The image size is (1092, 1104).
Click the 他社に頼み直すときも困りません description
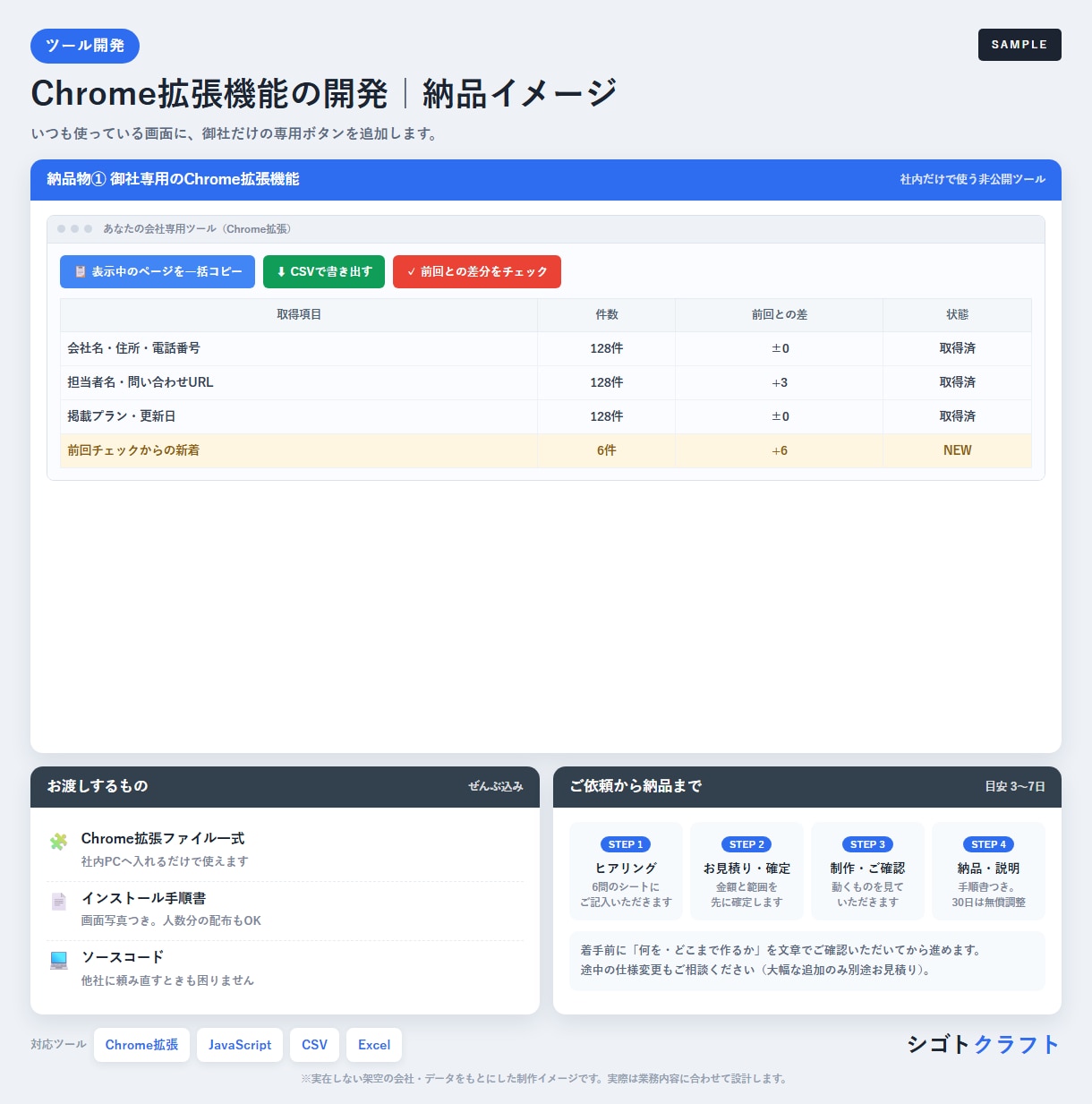[x=167, y=980]
